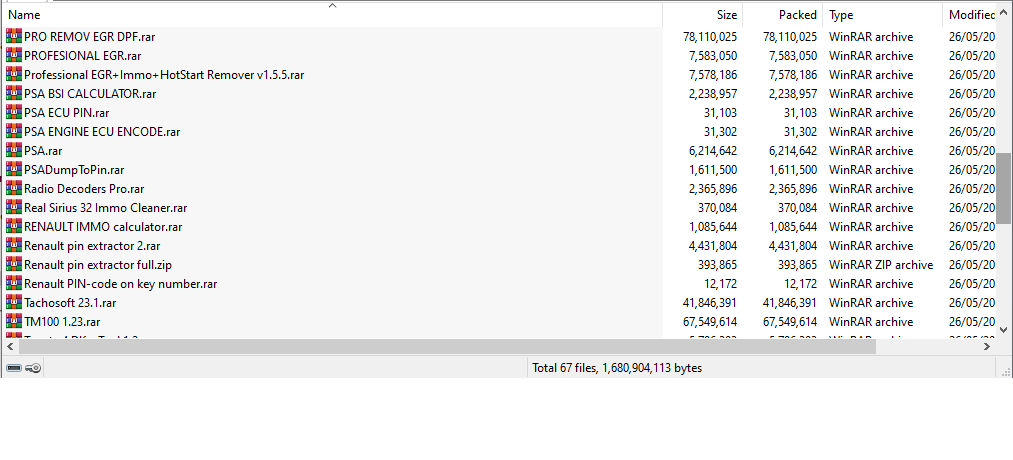Select the PSA ENGINE ECU ENCODE.rar file name
Viewport: 1013px width, 460px height.
[x=102, y=132]
